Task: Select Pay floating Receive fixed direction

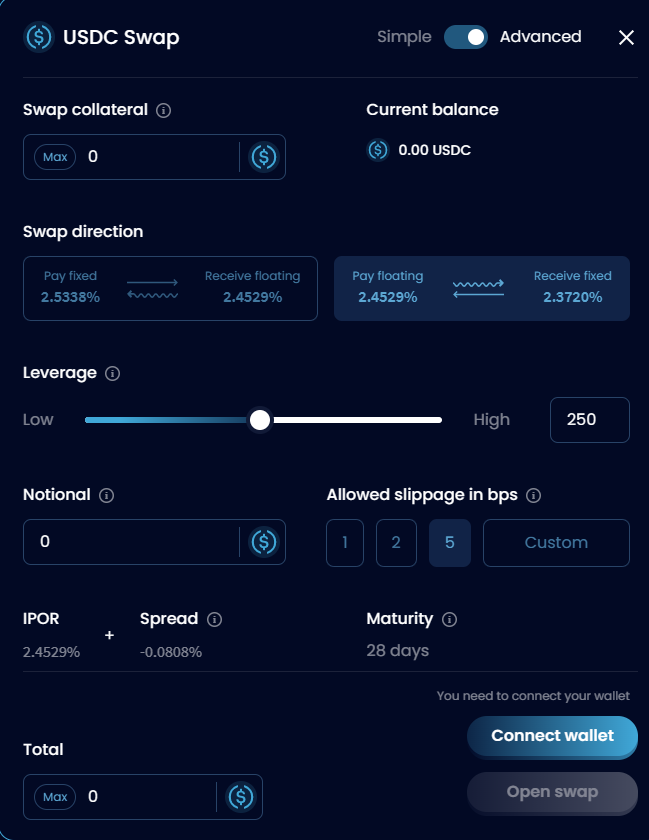Action: click(482, 288)
